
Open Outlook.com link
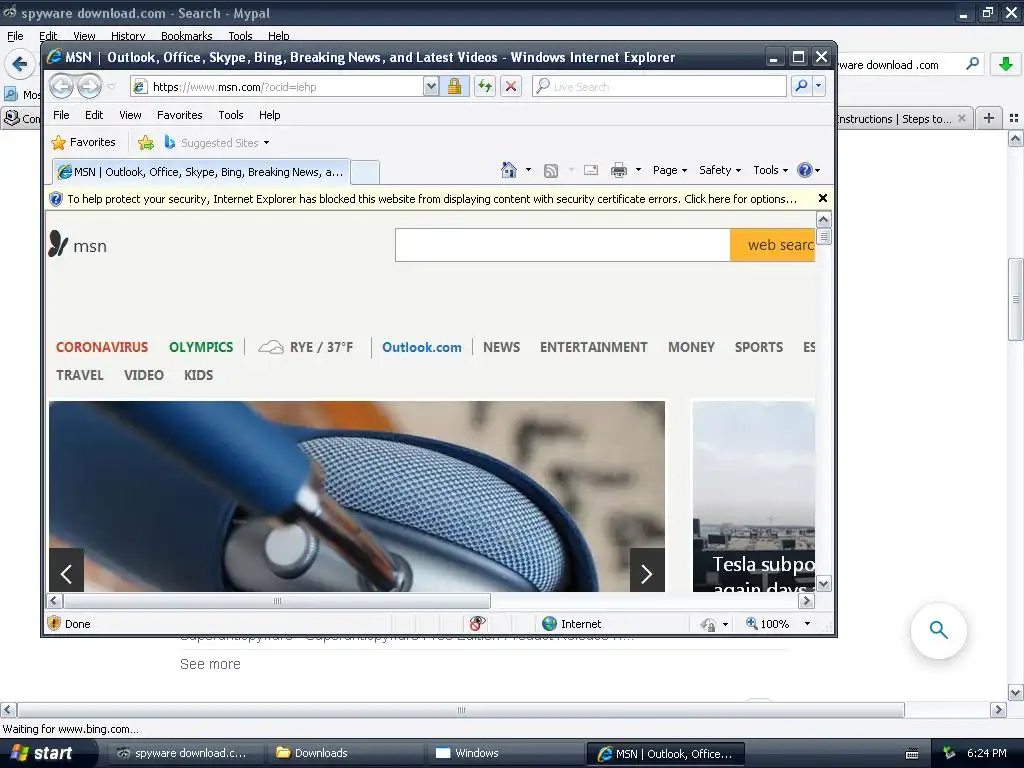tap(422, 347)
